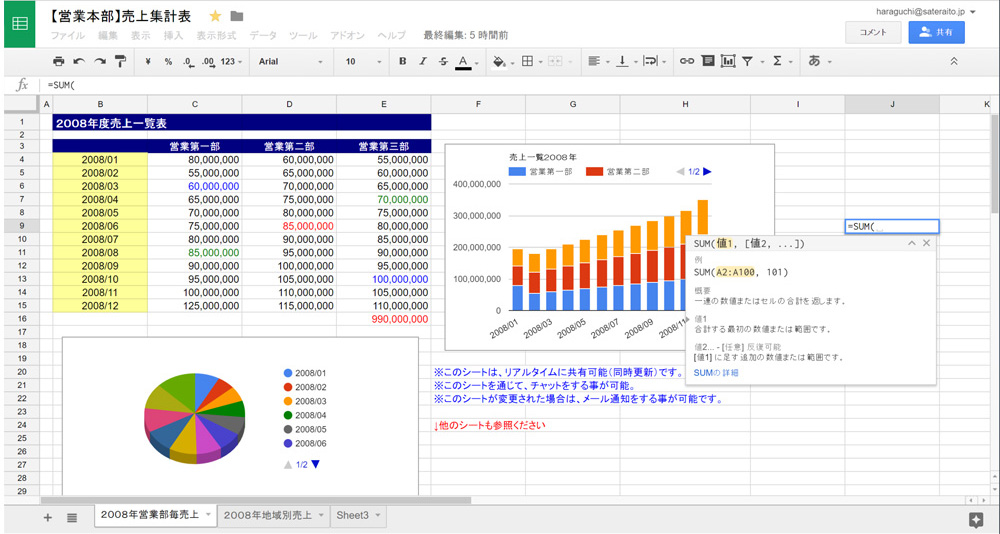This screenshot has width=1000, height=534.
Task: Open the ツール menu
Action: [303, 36]
